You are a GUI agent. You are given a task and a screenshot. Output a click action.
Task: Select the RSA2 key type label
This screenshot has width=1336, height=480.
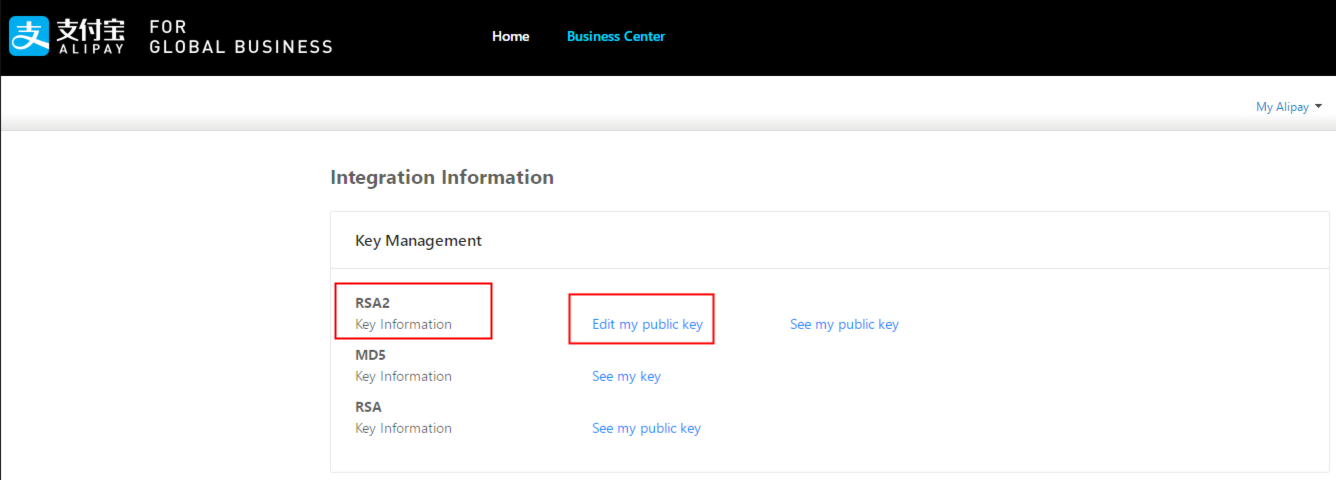click(372, 303)
